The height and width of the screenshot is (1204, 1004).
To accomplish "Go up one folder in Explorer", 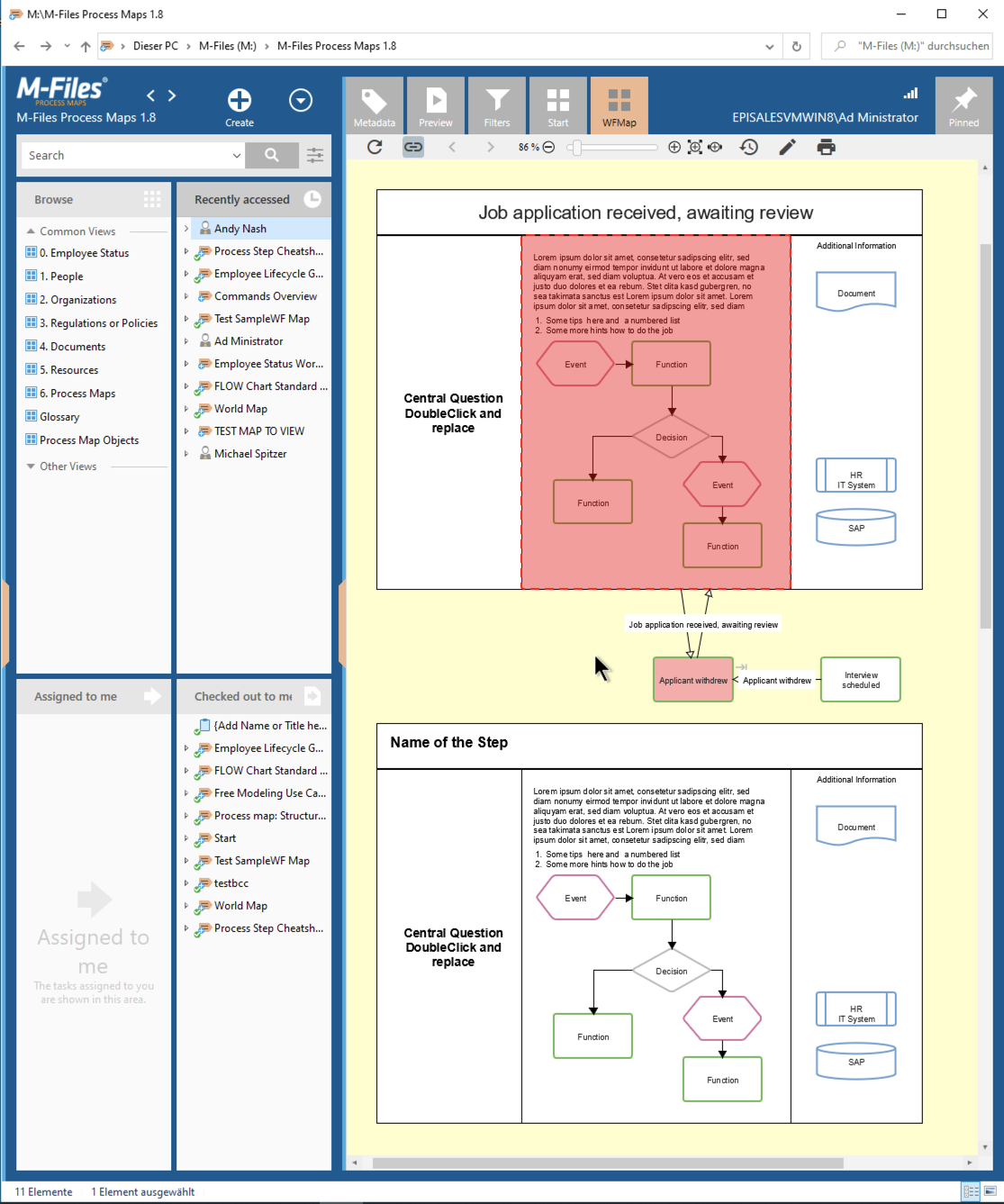I will click(86, 46).
